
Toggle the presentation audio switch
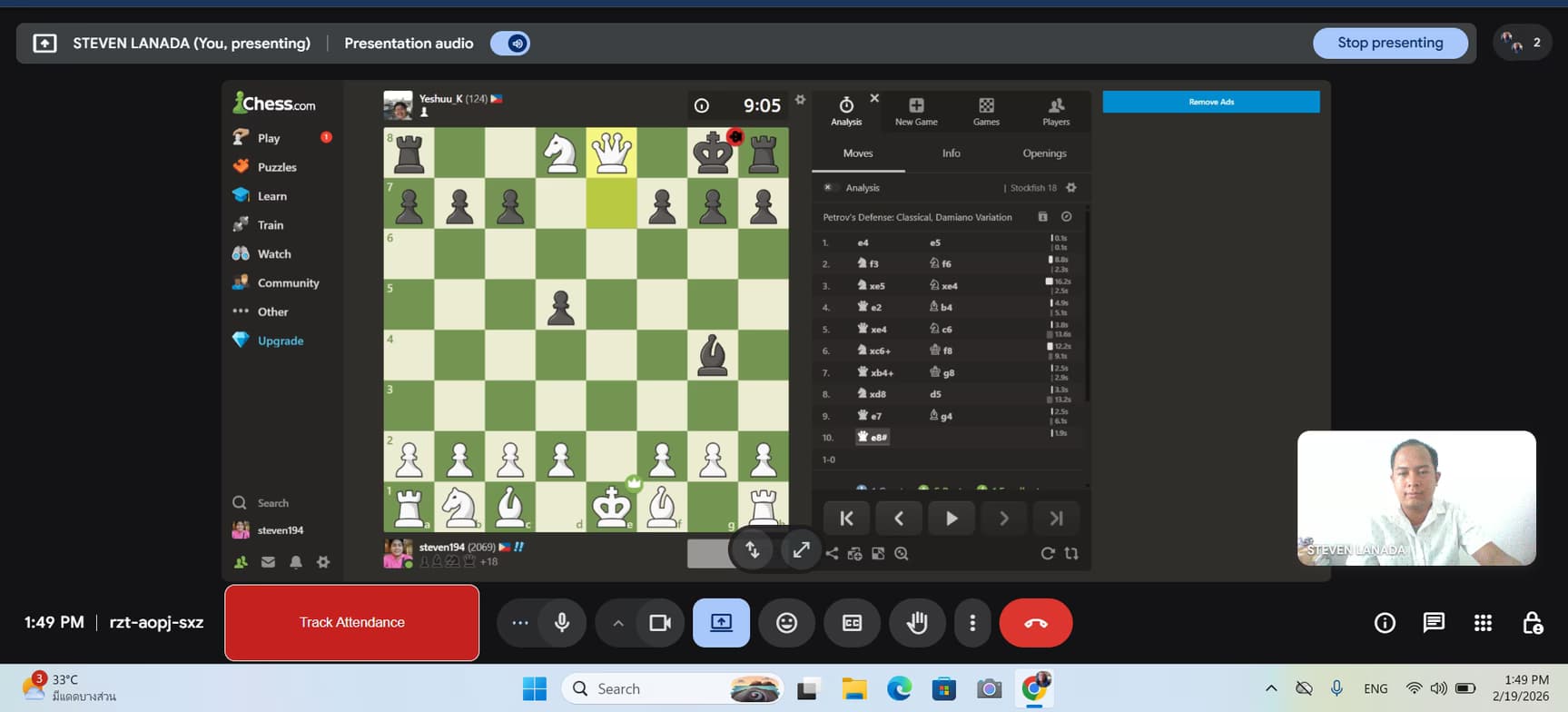(510, 44)
